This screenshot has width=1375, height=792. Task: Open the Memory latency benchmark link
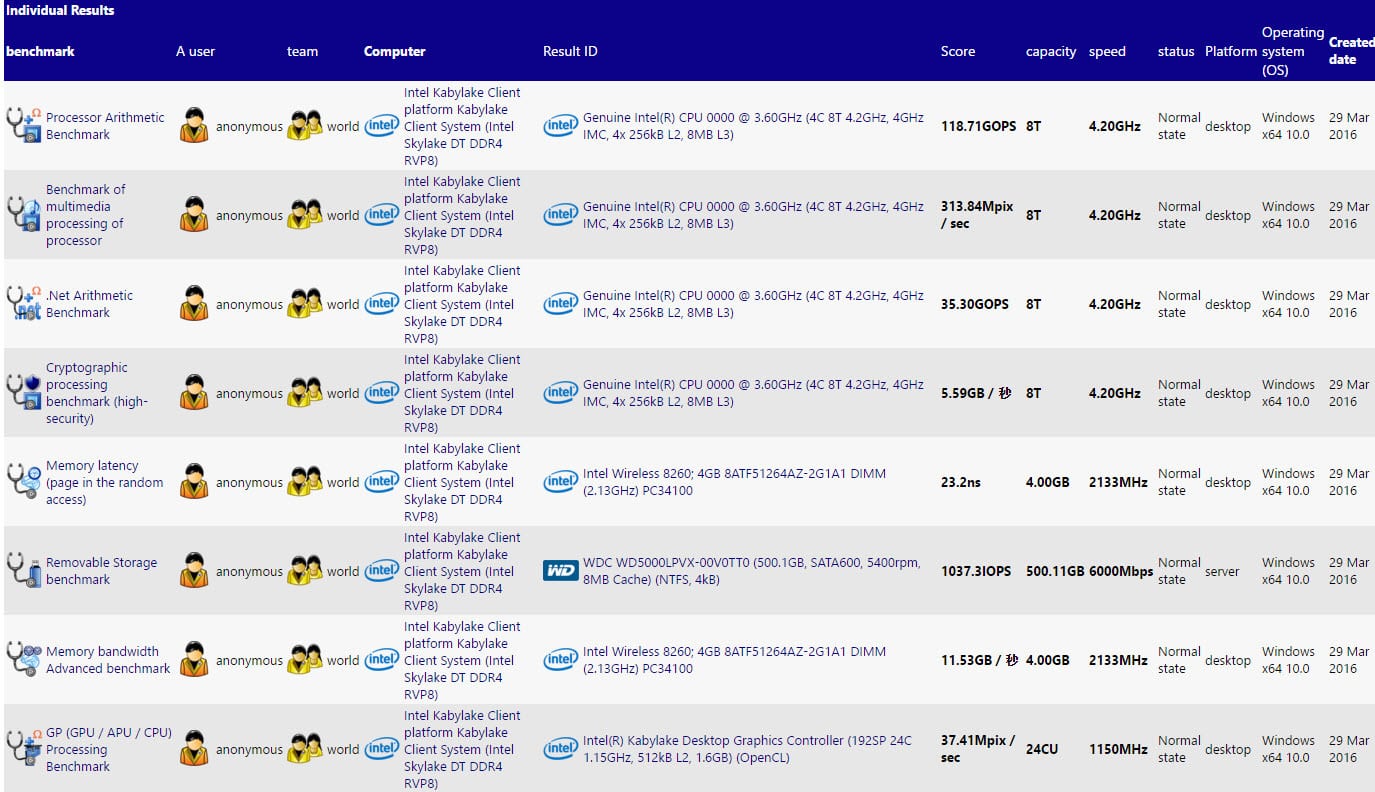[x=104, y=482]
